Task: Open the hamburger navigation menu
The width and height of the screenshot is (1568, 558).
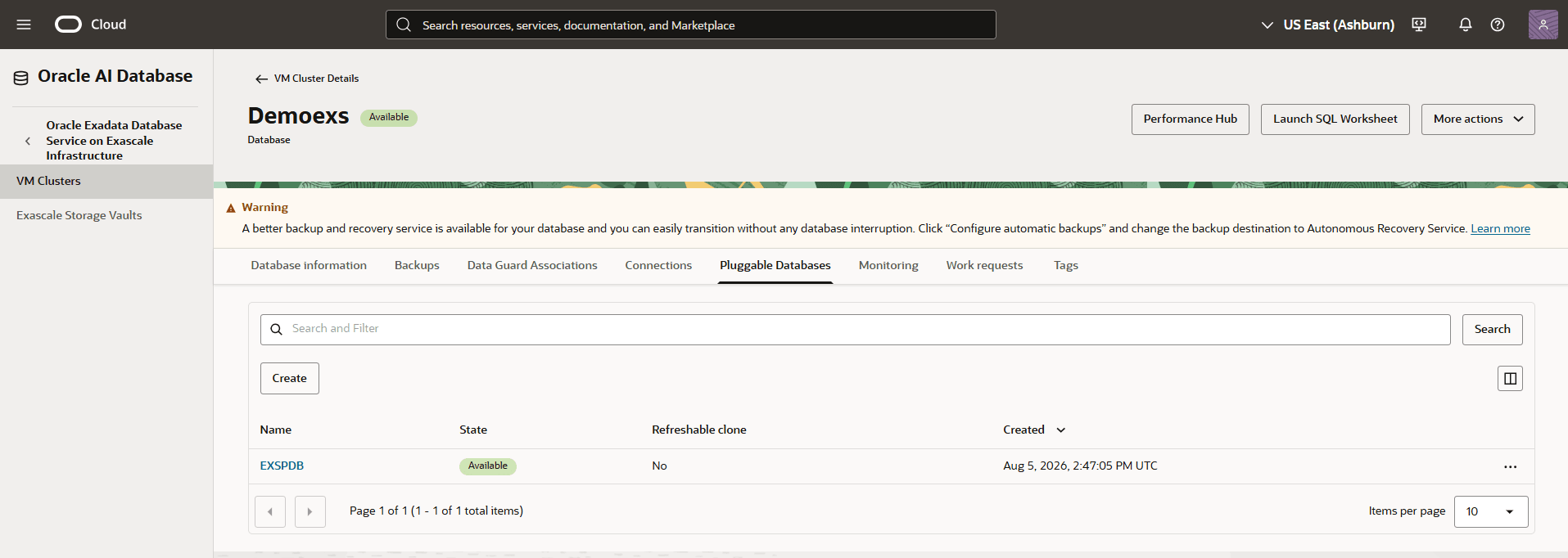Action: pyautogui.click(x=24, y=25)
